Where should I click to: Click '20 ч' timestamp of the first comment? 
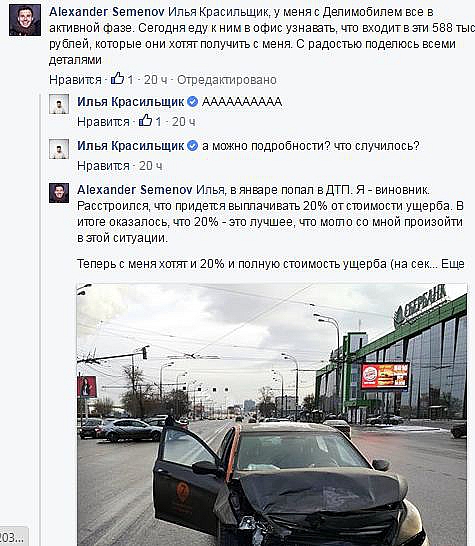[156, 80]
